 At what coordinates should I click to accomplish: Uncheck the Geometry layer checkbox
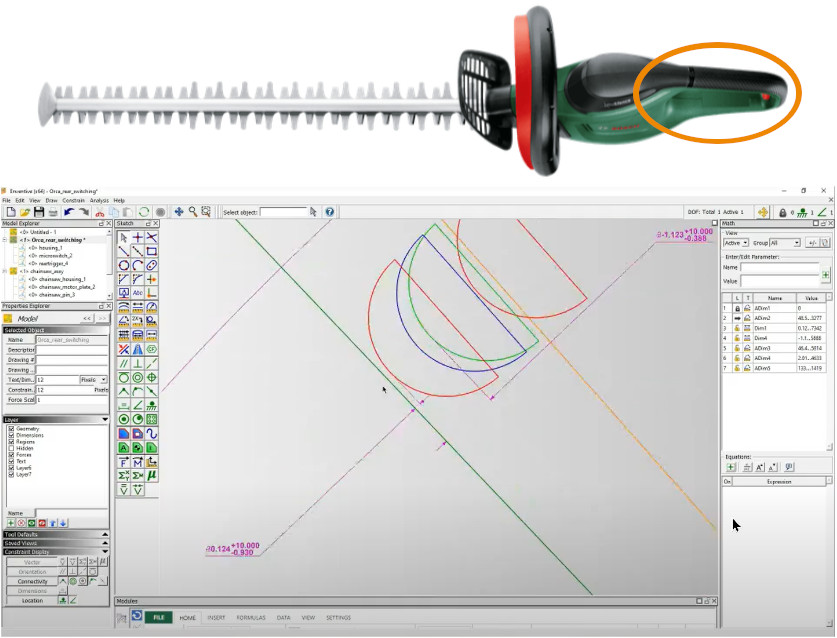coord(11,429)
